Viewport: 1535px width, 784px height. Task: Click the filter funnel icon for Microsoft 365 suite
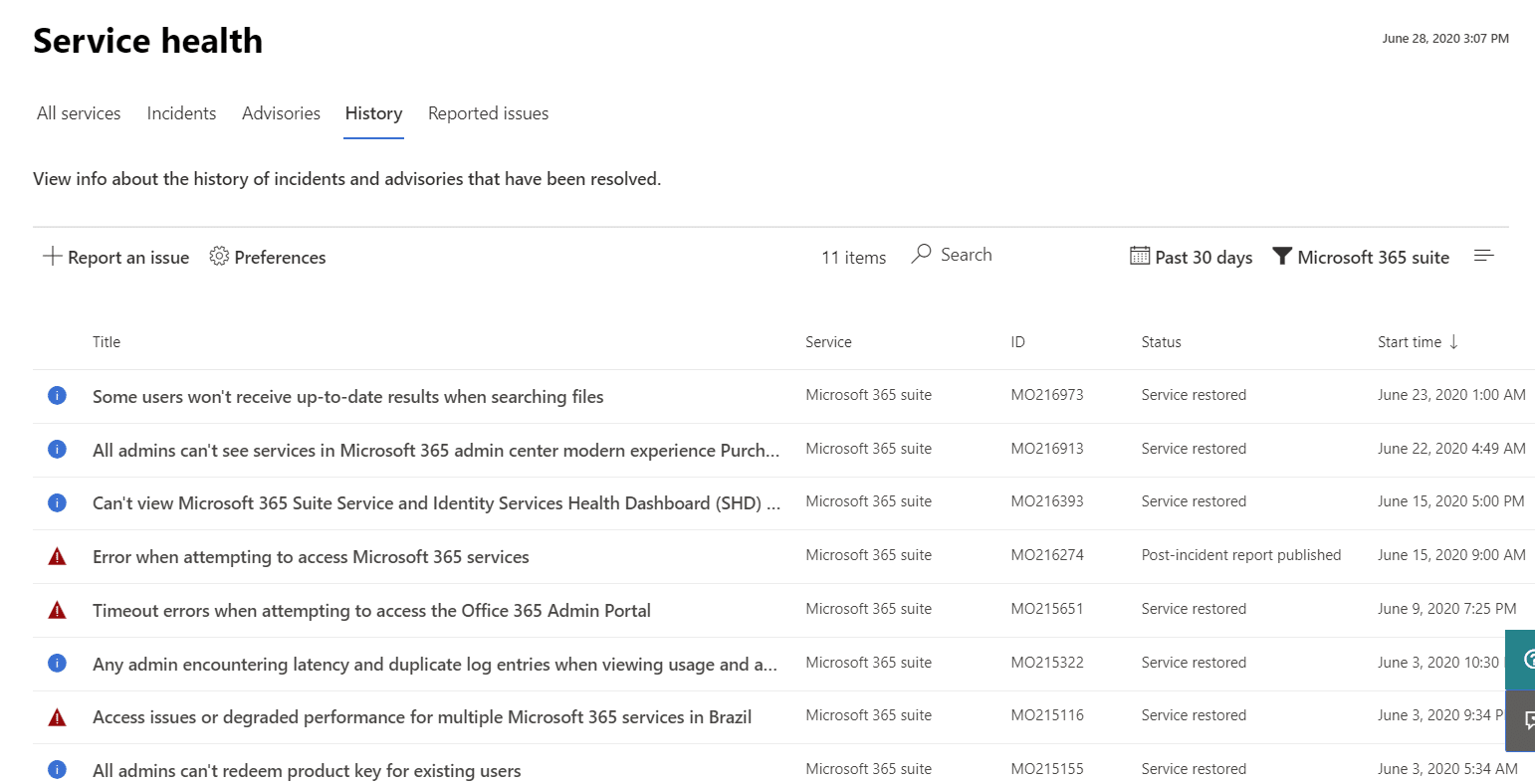[x=1282, y=257]
